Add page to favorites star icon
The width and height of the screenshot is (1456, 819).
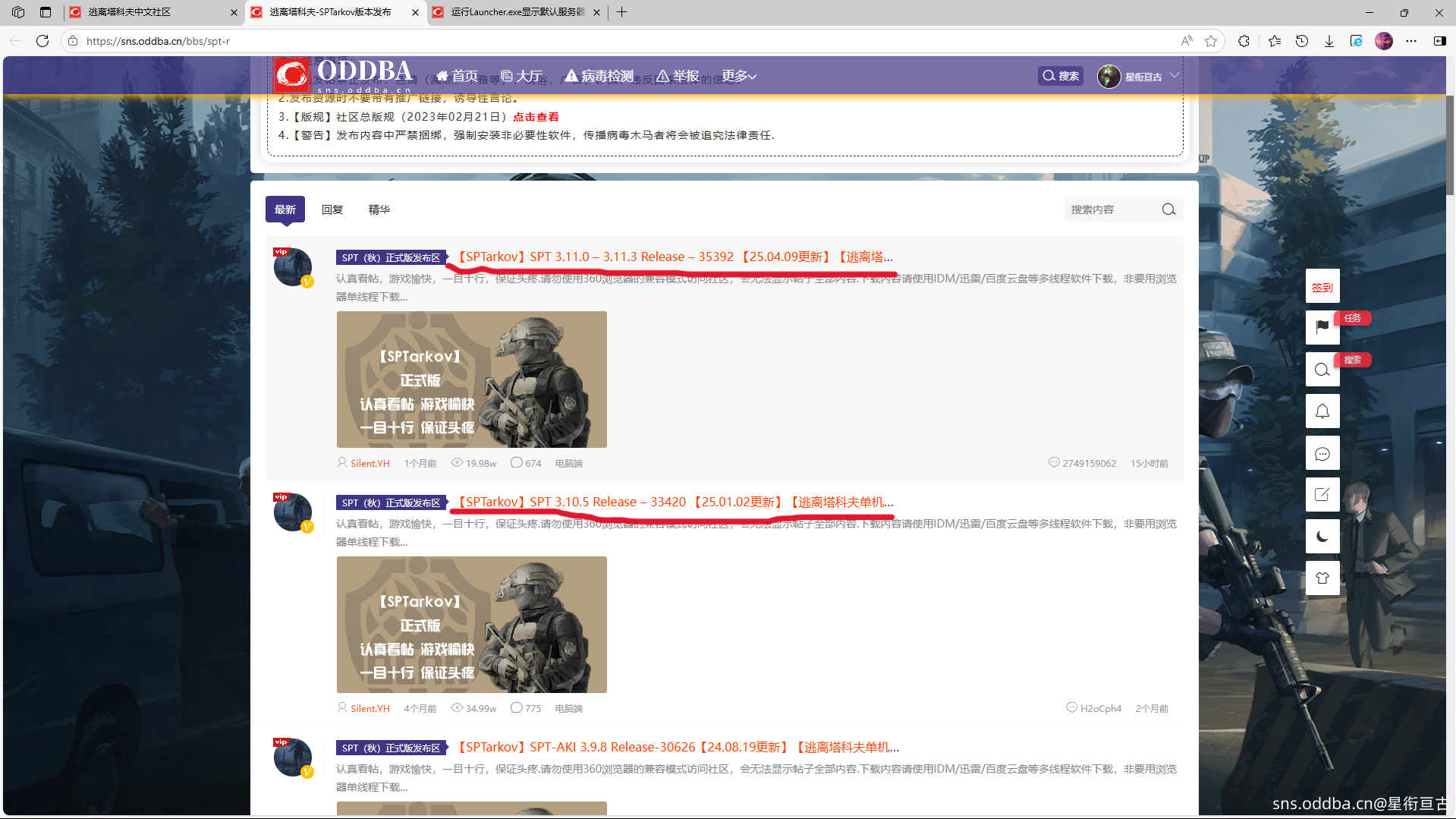pos(1211,41)
